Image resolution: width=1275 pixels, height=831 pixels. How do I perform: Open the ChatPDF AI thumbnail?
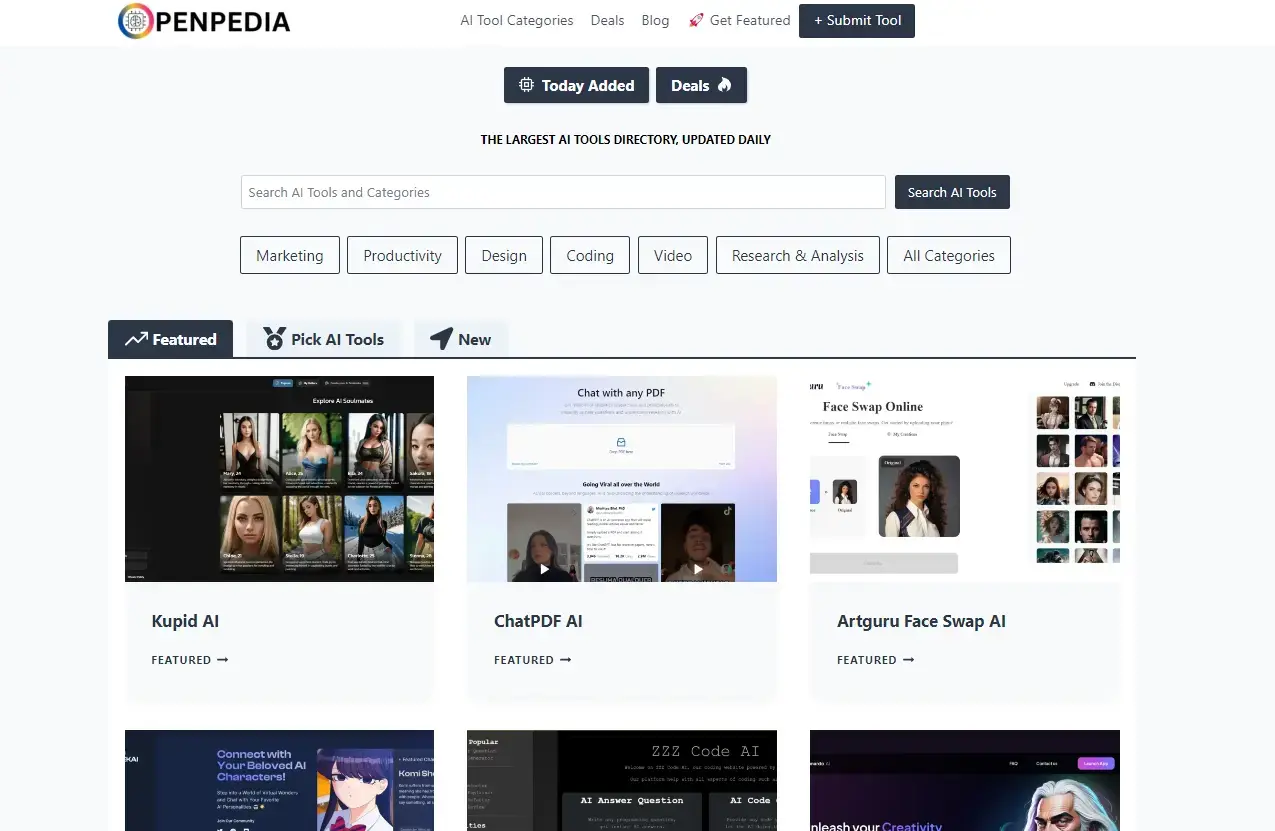click(x=622, y=479)
